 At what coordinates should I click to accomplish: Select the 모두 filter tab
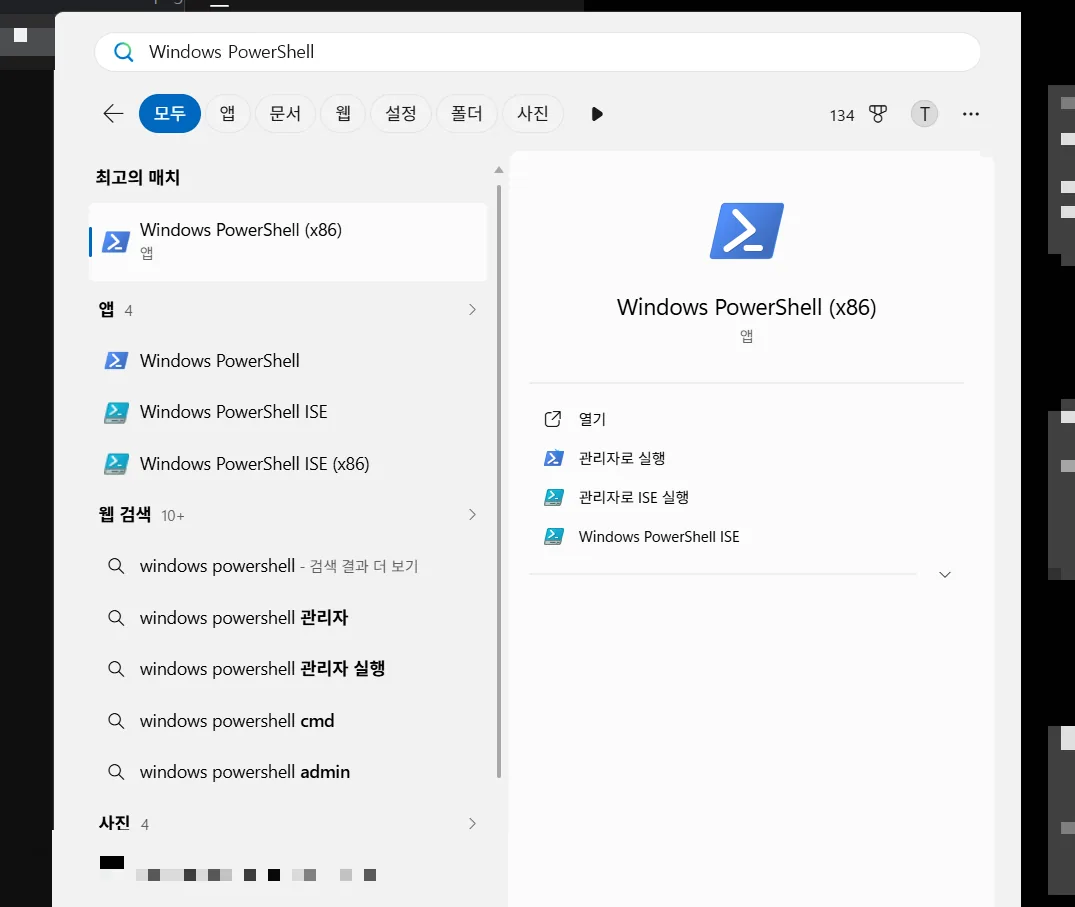point(169,113)
